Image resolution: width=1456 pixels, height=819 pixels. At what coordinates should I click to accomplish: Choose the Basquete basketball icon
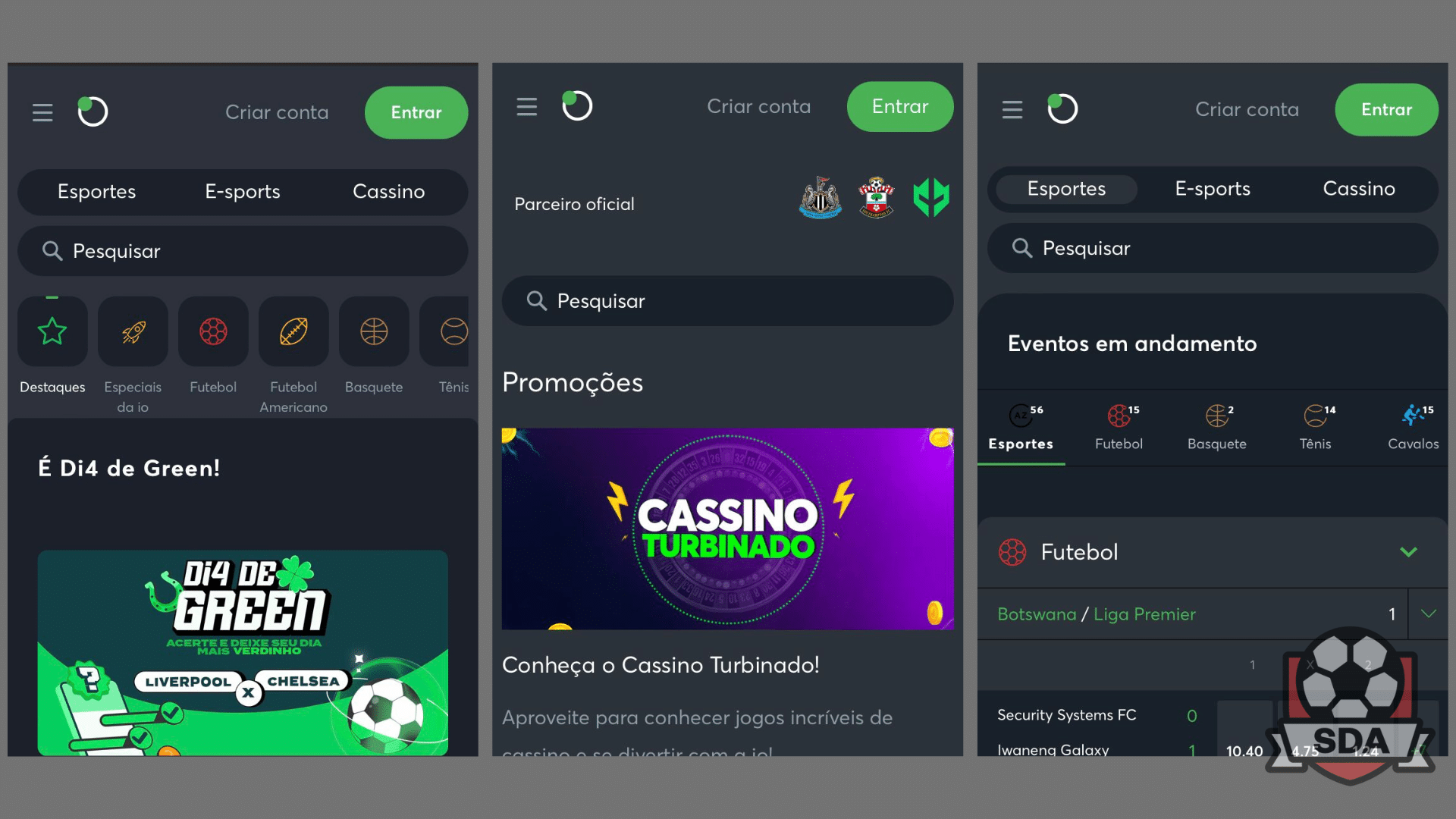[374, 331]
